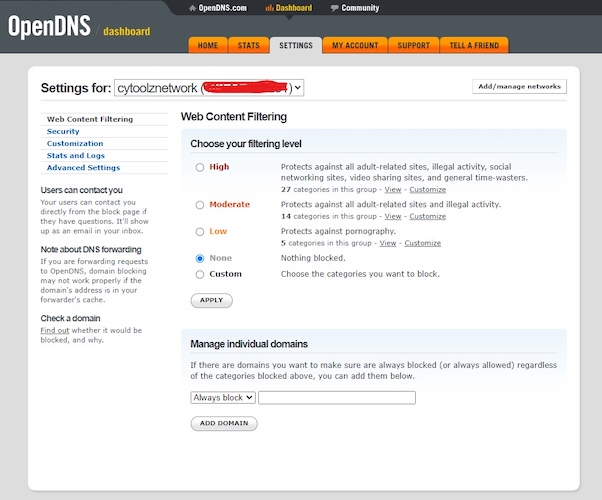Open the Stats and Logs section
602x500 pixels.
pos(76,156)
